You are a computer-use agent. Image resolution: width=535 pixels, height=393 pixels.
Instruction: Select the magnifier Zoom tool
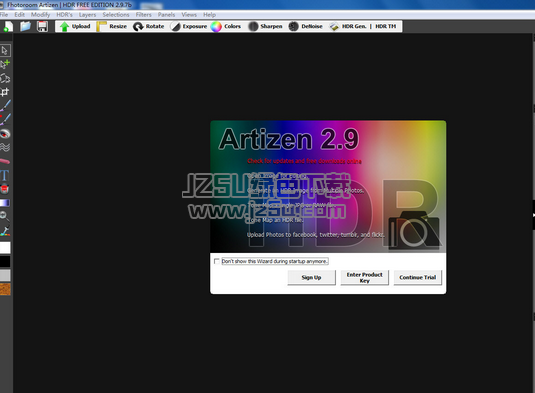coord(4,217)
